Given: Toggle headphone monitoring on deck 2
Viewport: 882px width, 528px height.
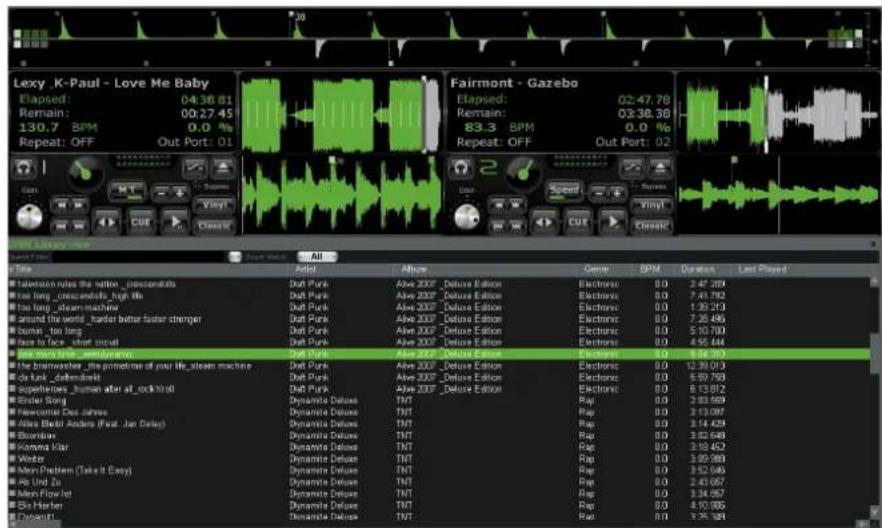Looking at the screenshot, I should pyautogui.click(x=460, y=168).
